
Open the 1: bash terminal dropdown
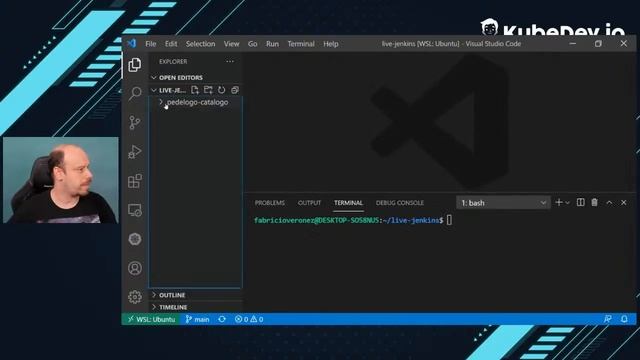click(503, 203)
